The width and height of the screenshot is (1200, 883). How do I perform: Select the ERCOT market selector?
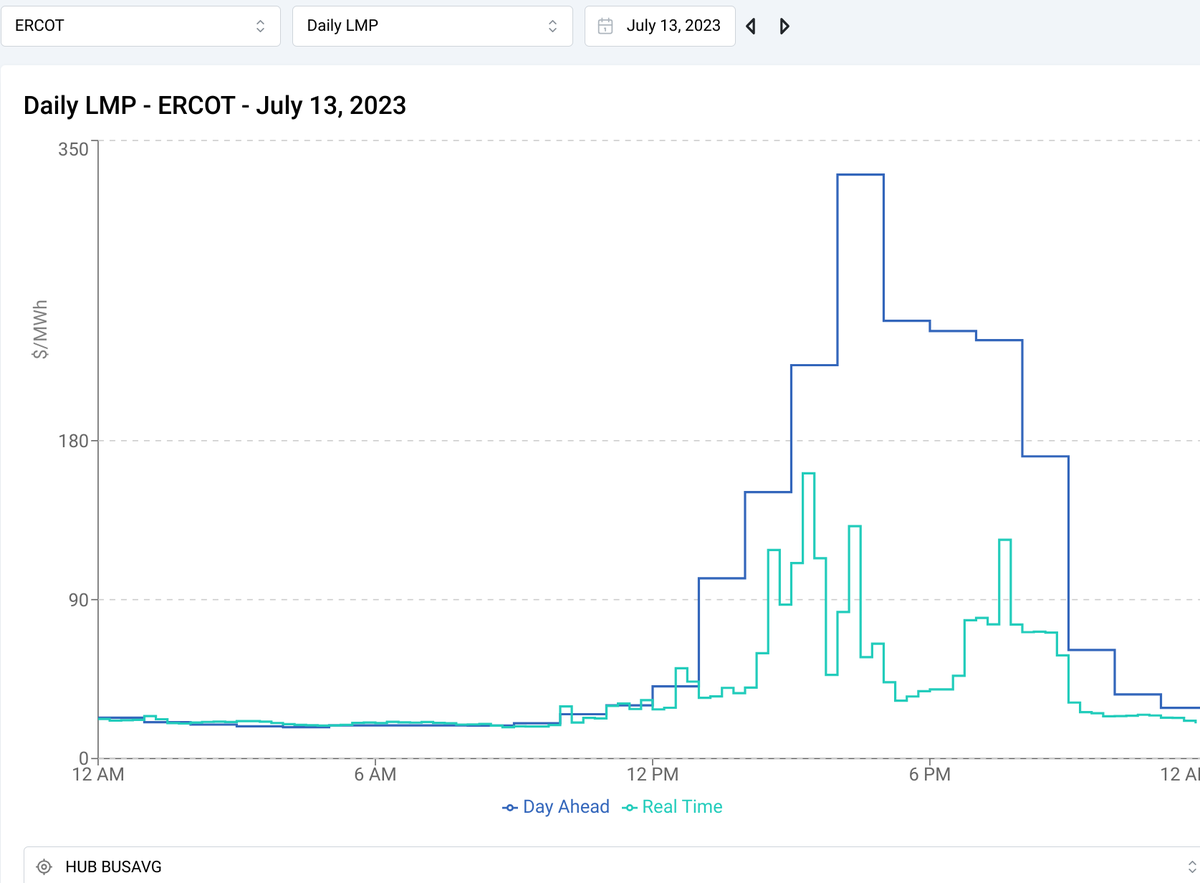(140, 25)
